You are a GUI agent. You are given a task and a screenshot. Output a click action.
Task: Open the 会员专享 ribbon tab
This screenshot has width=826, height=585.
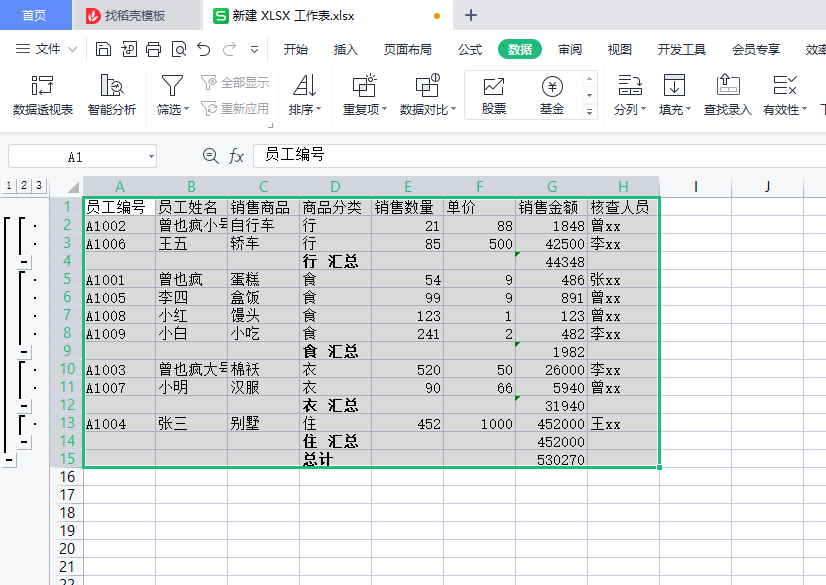tap(756, 49)
